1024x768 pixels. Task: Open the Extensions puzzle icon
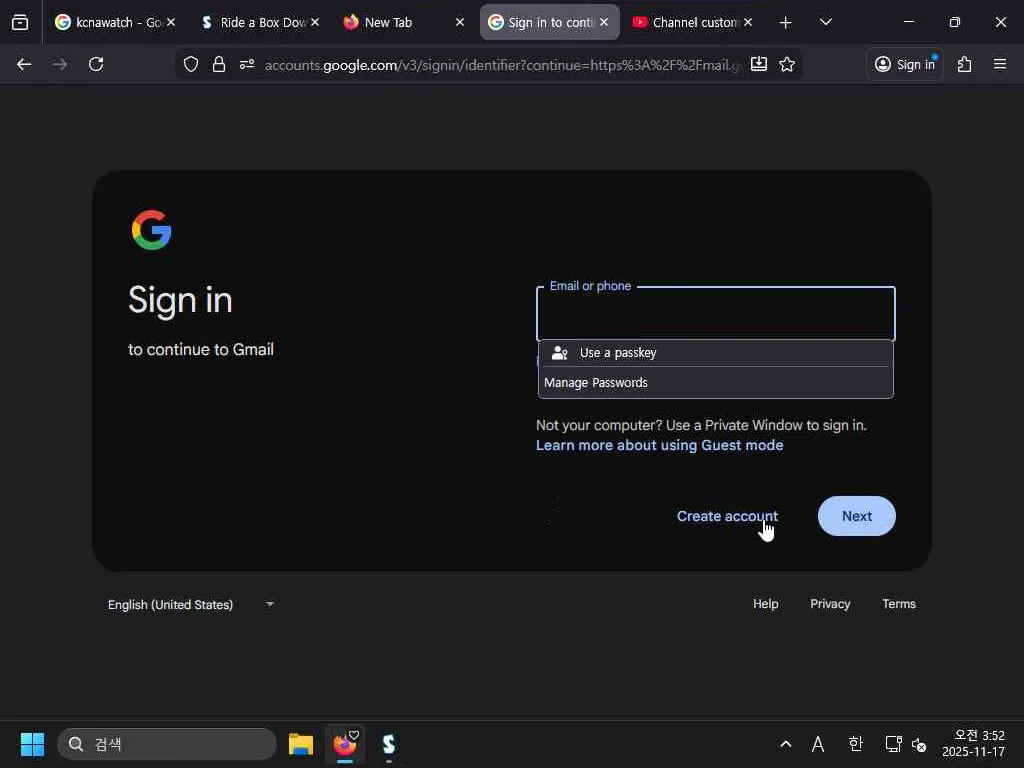965,64
